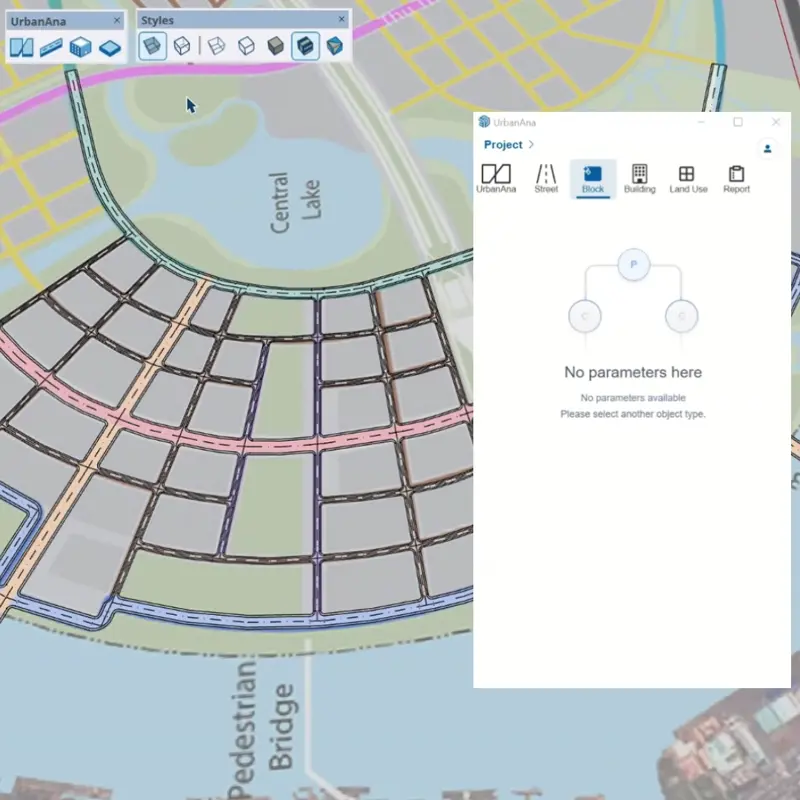This screenshot has height=800, width=800.
Task: Switch to the Building tab
Action: click(639, 178)
